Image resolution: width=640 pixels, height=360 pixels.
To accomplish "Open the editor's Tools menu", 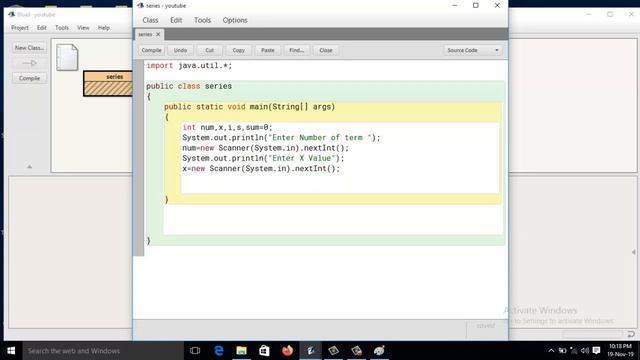I will [x=202, y=20].
